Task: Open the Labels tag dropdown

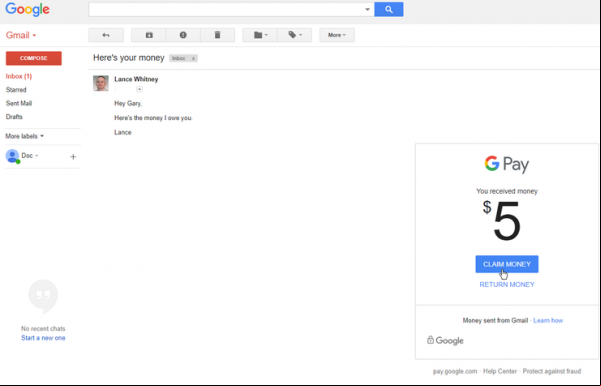Action: click(295, 35)
